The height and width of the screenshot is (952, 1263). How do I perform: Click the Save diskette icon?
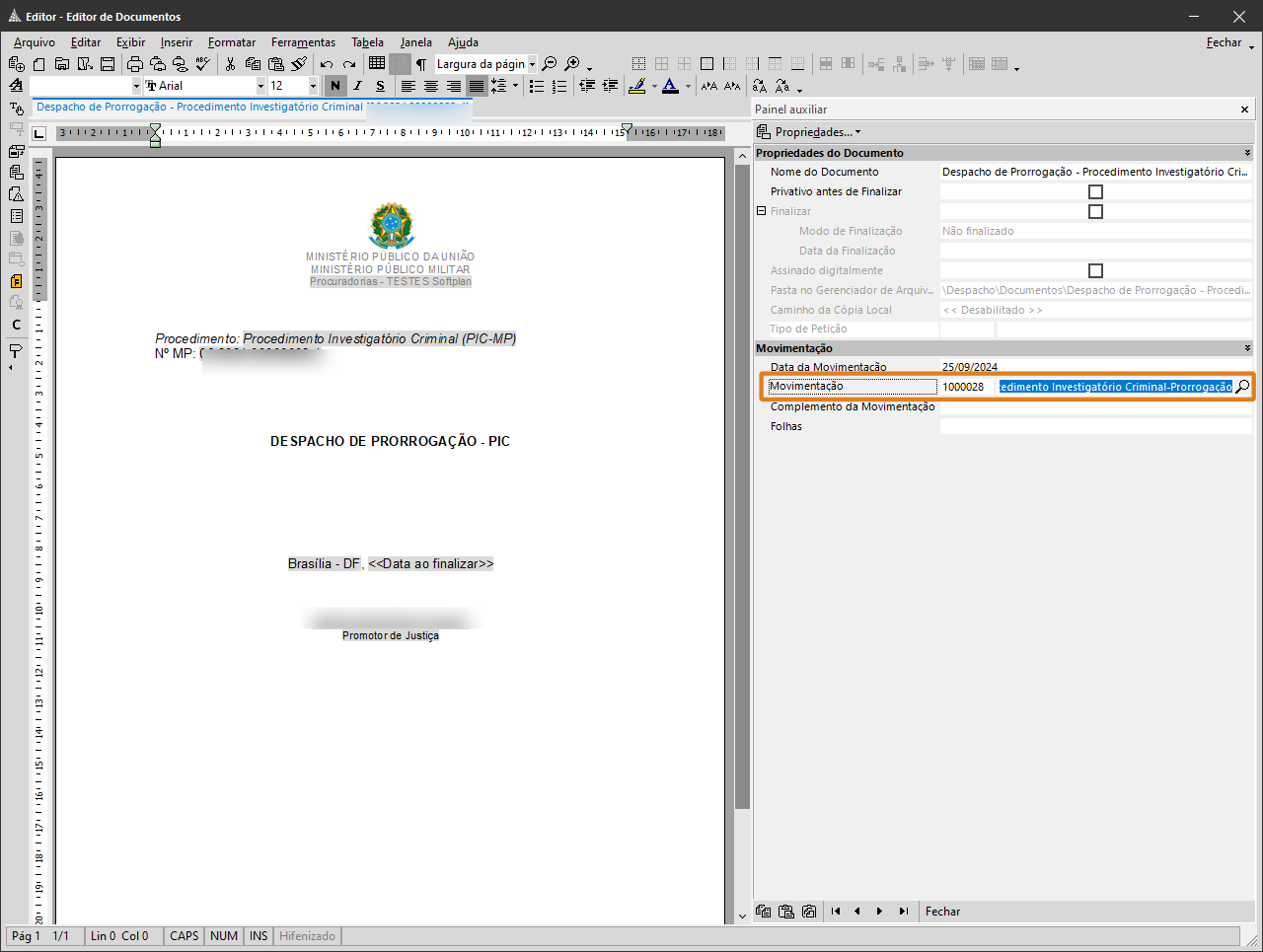108,64
